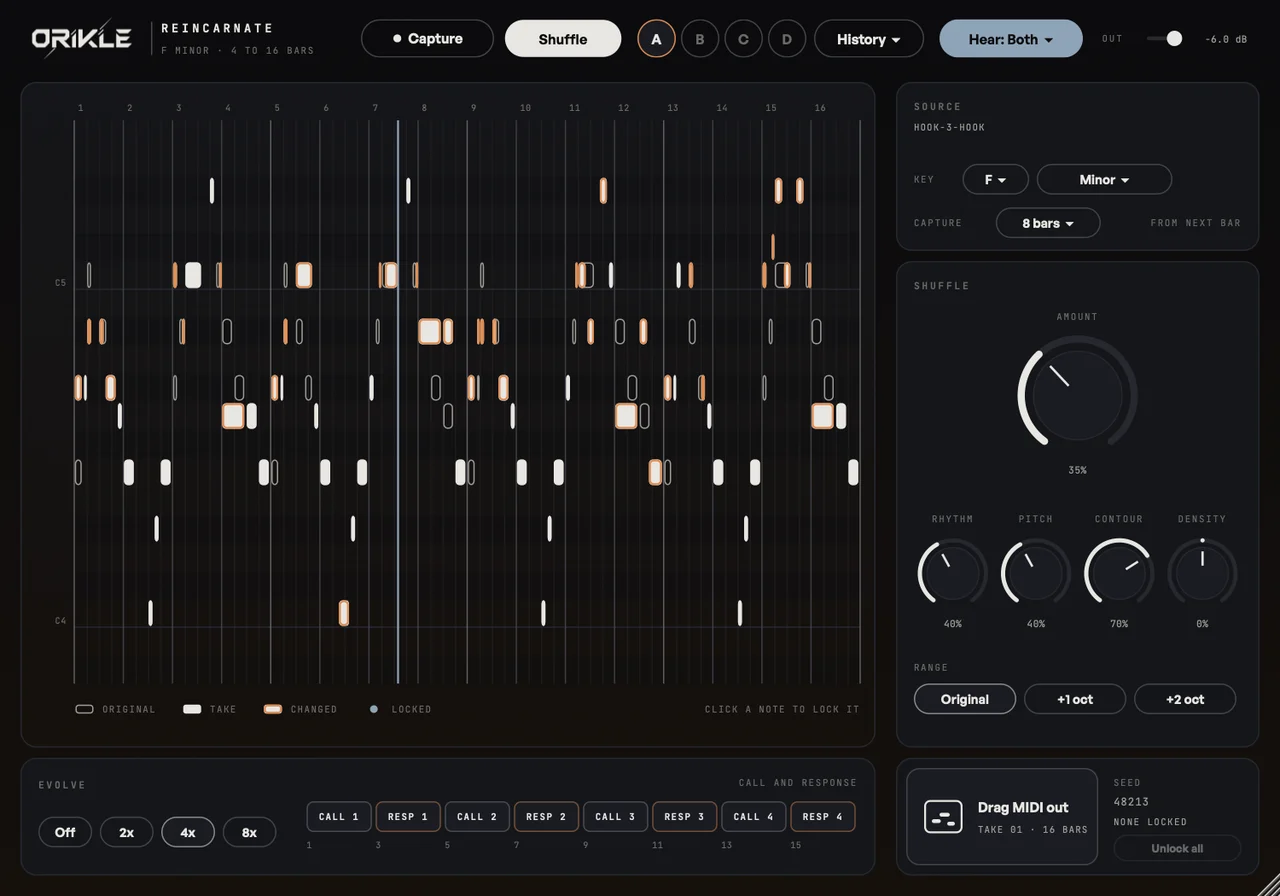Viewport: 1280px width, 896px height.
Task: Click the shuffle Amount knob
Action: (x=1077, y=395)
